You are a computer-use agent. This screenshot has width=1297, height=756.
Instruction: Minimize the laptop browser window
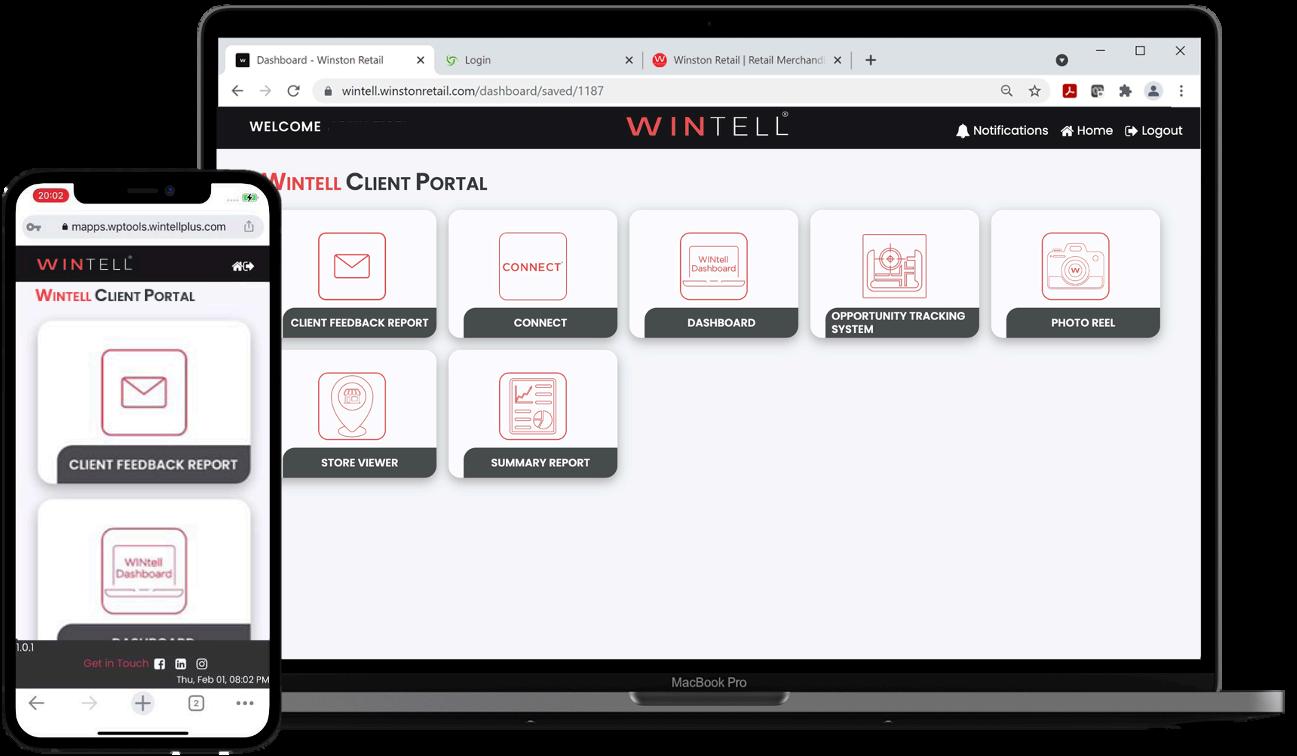pos(1100,51)
